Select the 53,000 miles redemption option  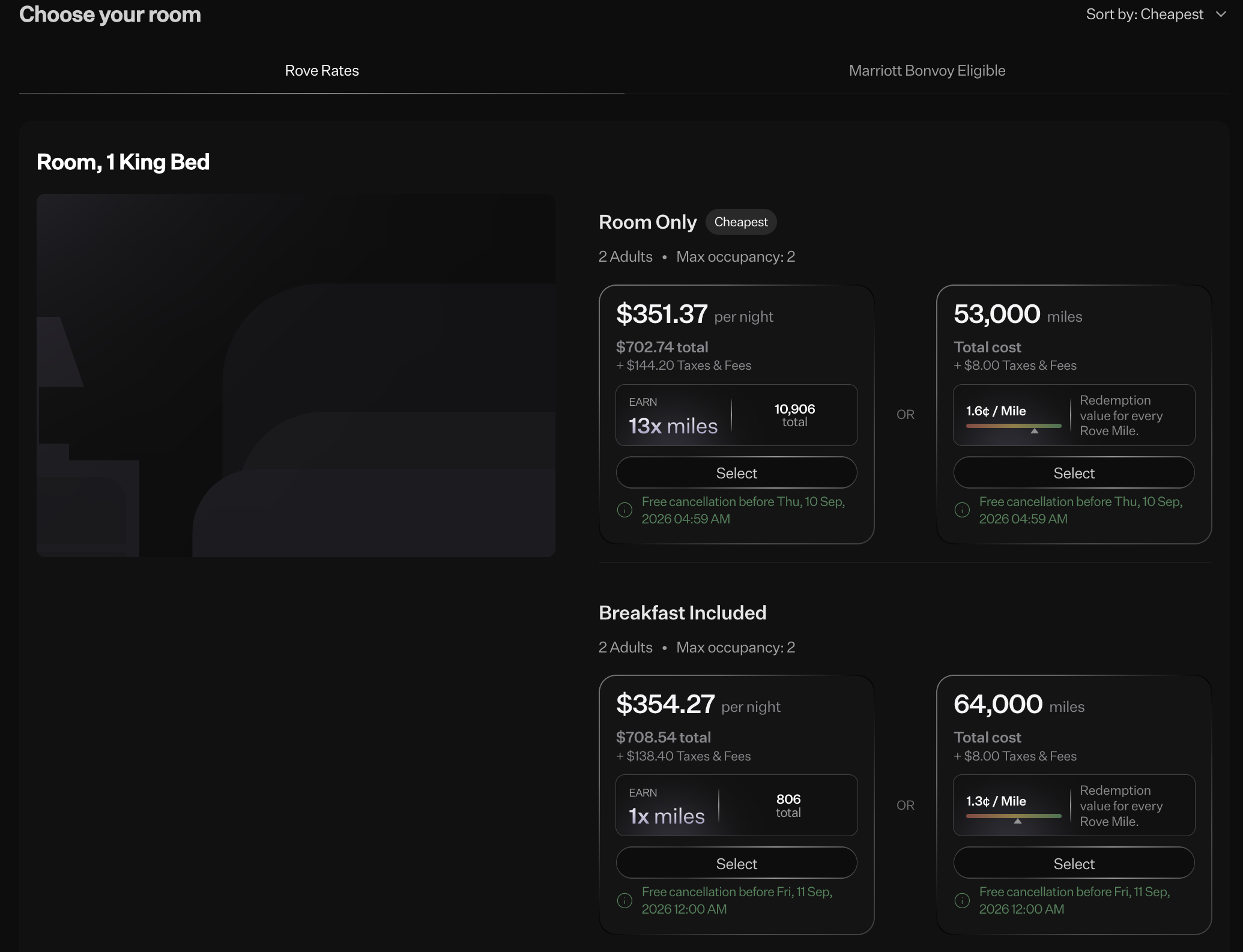pos(1074,472)
